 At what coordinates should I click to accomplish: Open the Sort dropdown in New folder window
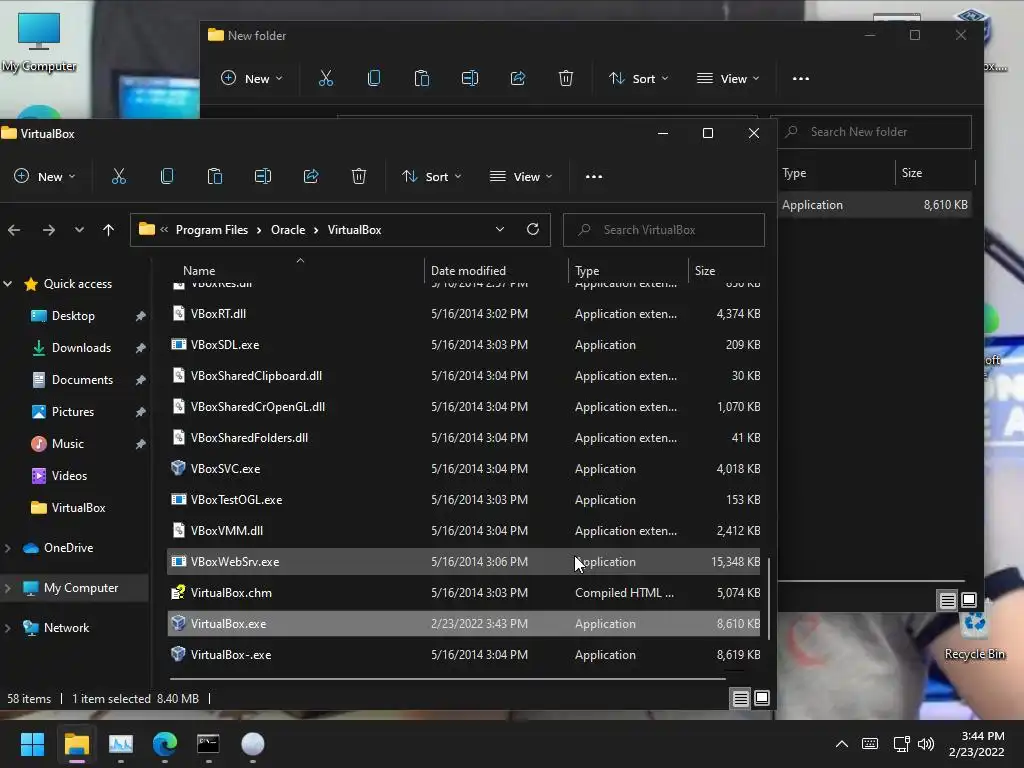coord(639,78)
